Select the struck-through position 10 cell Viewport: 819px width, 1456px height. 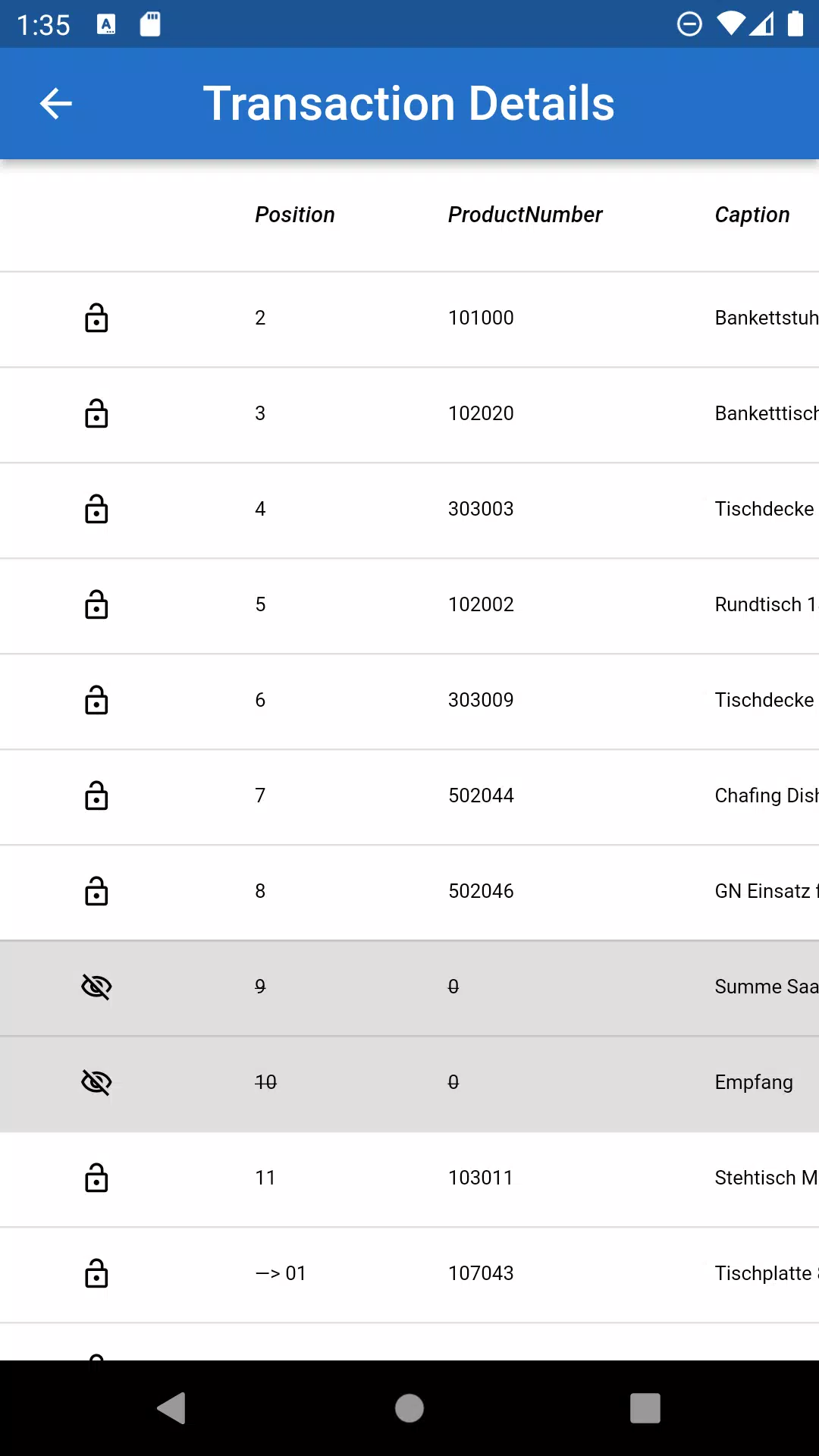[265, 1082]
